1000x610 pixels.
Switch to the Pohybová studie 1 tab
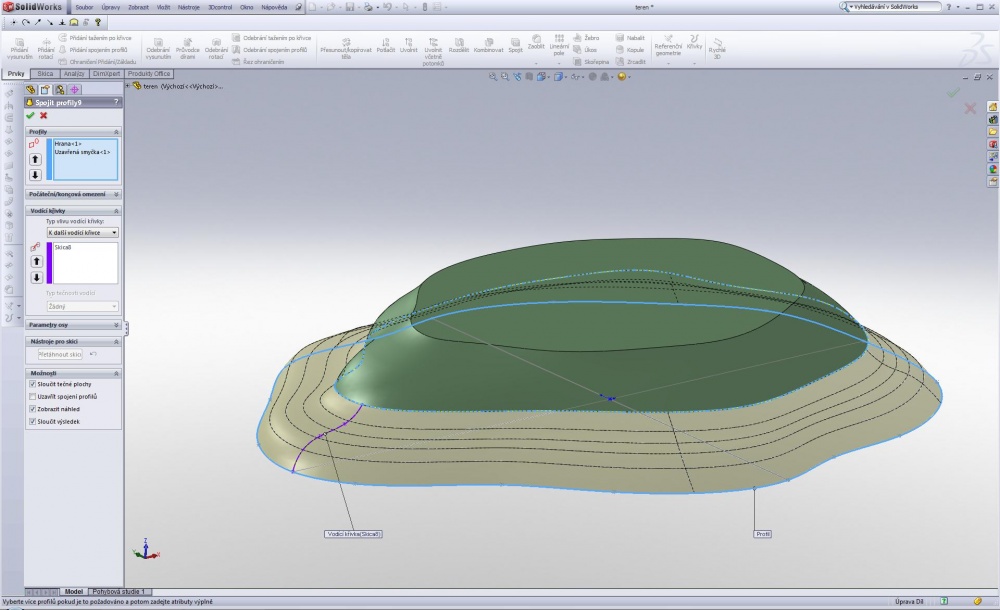pos(119,591)
